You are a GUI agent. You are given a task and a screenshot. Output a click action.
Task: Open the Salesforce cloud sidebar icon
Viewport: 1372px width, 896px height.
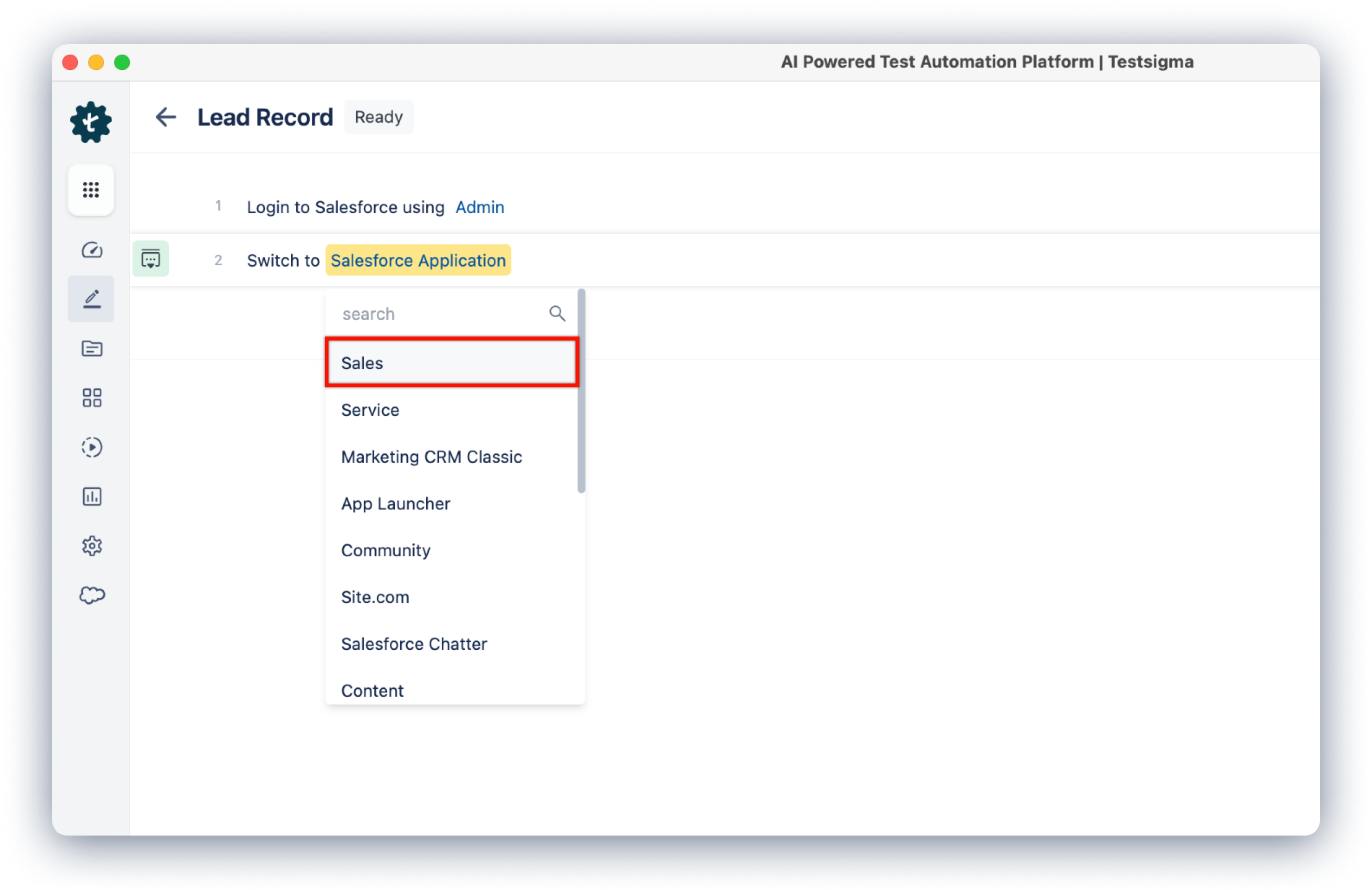pos(92,595)
